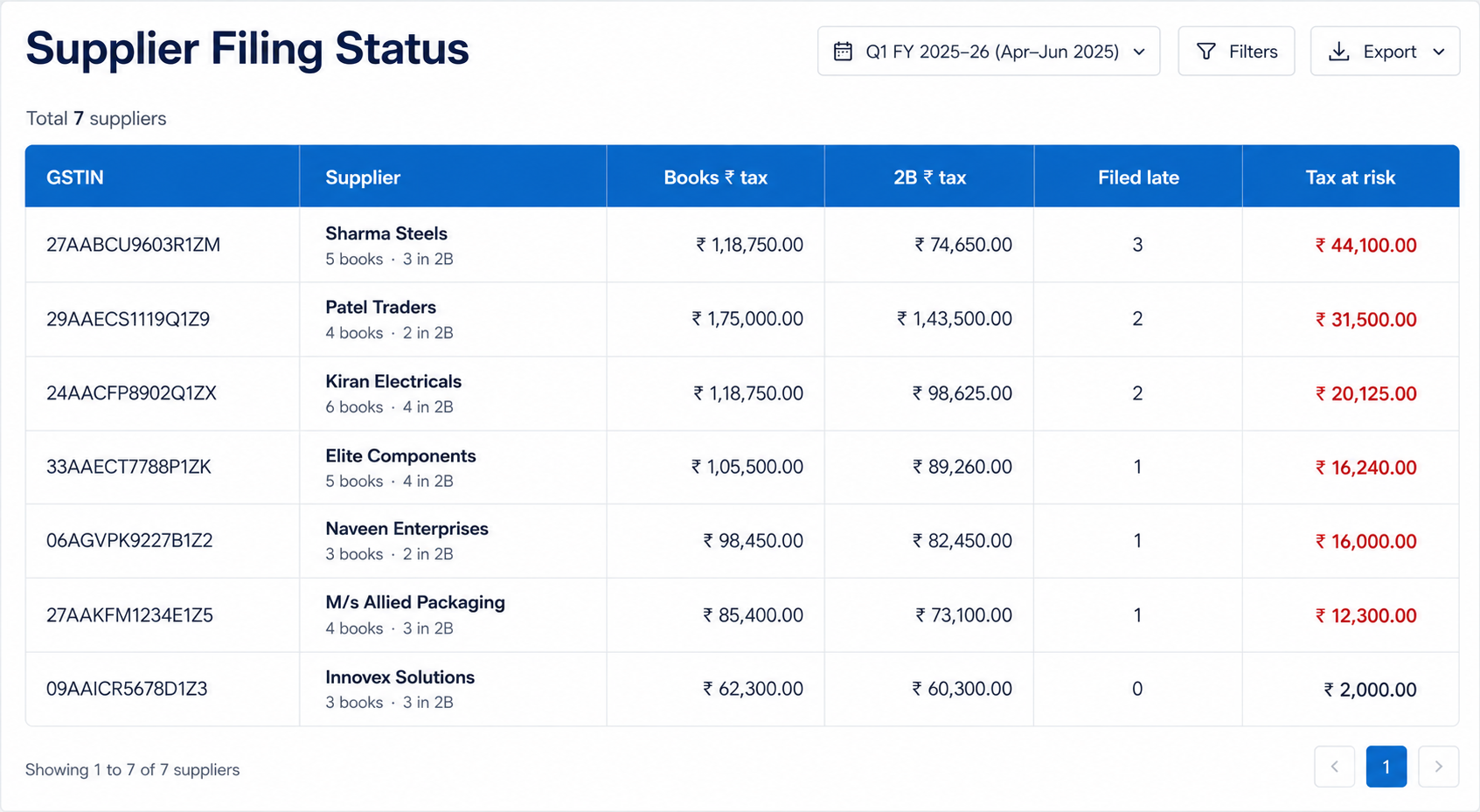Go to next page arrow
The height and width of the screenshot is (812, 1480).
1439,767
